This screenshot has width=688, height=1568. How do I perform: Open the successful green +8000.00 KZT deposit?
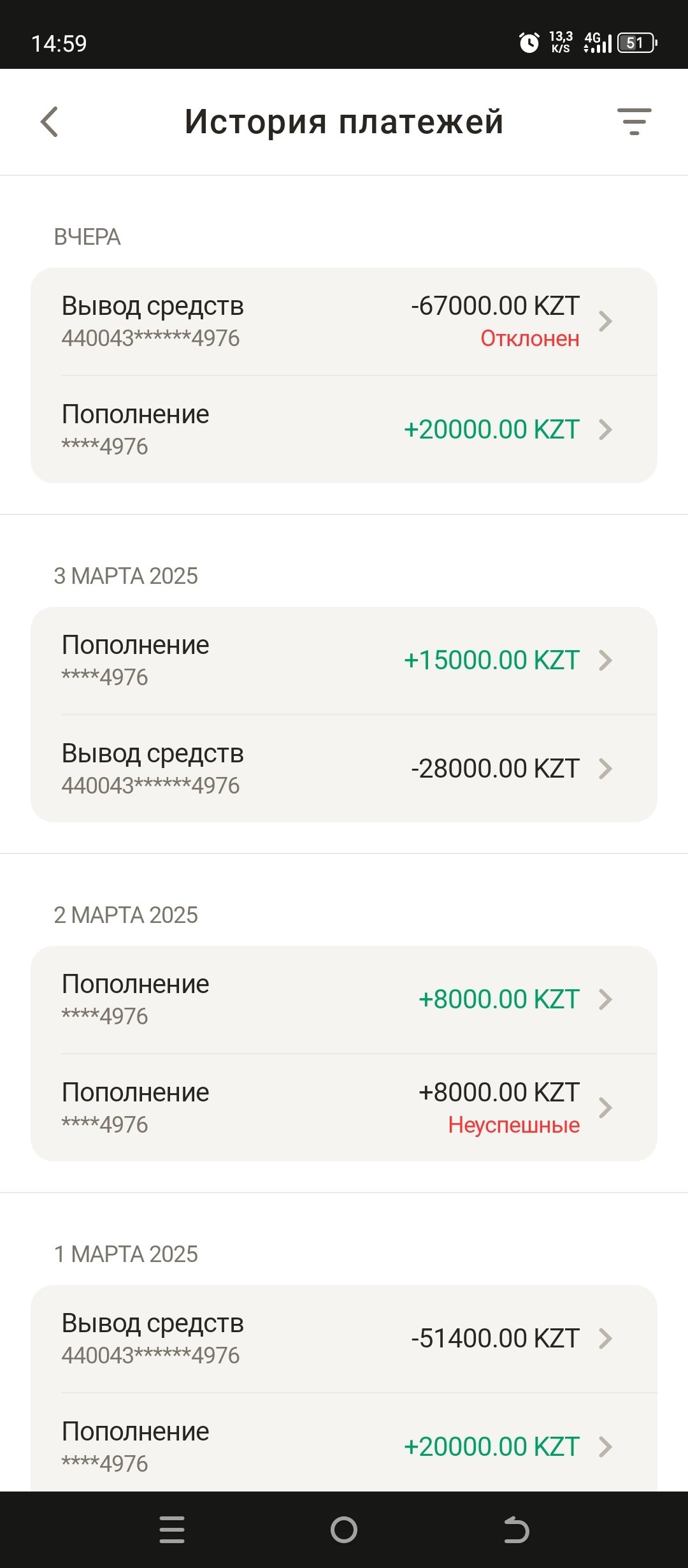pos(344,999)
